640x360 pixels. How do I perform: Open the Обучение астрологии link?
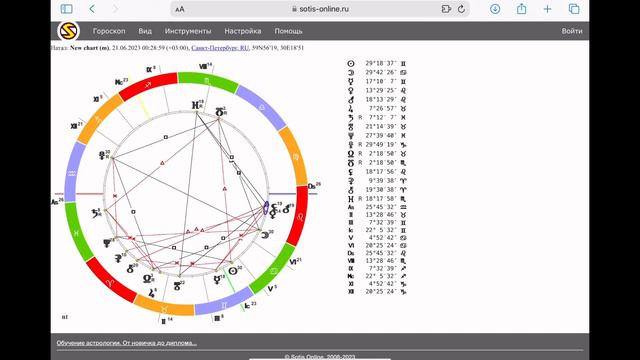127,343
